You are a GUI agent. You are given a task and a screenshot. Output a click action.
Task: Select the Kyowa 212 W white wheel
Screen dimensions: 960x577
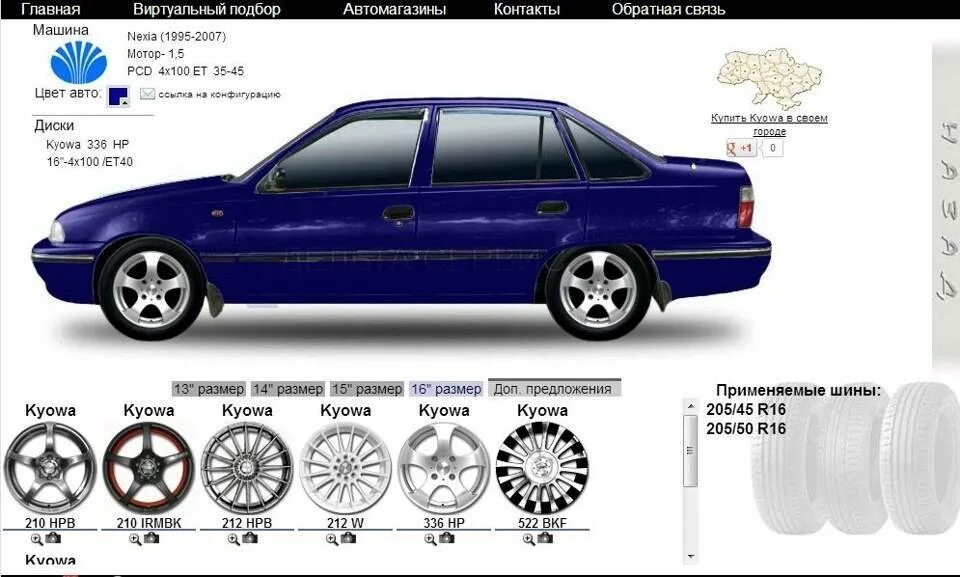(345, 468)
